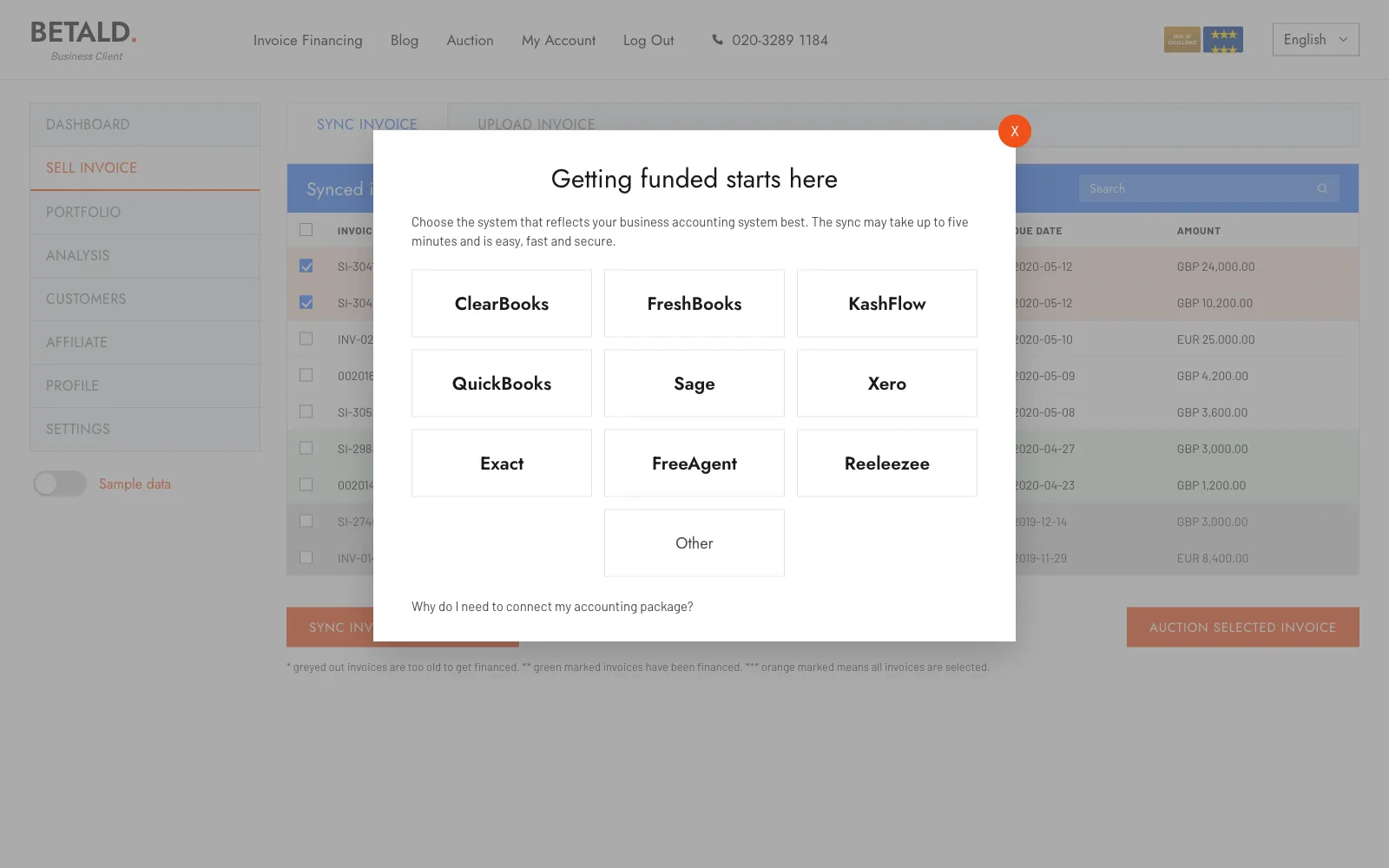Select the QuickBooks option
Screen dimensions: 1389x868
coord(502,383)
